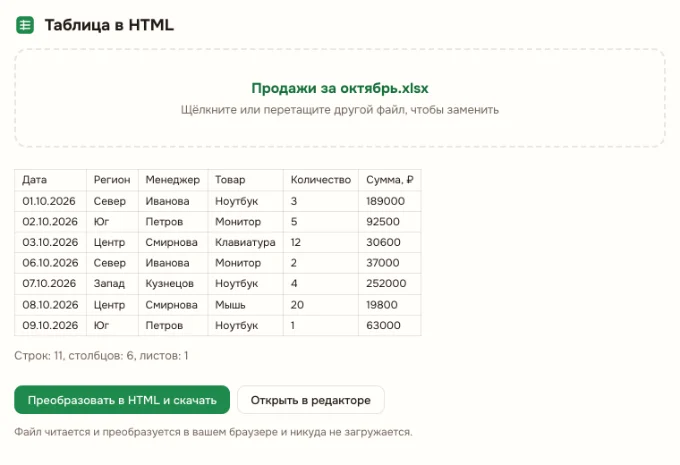
Task: Click Преобразовать в HTML и скачать button
Action: pyautogui.click(x=122, y=400)
